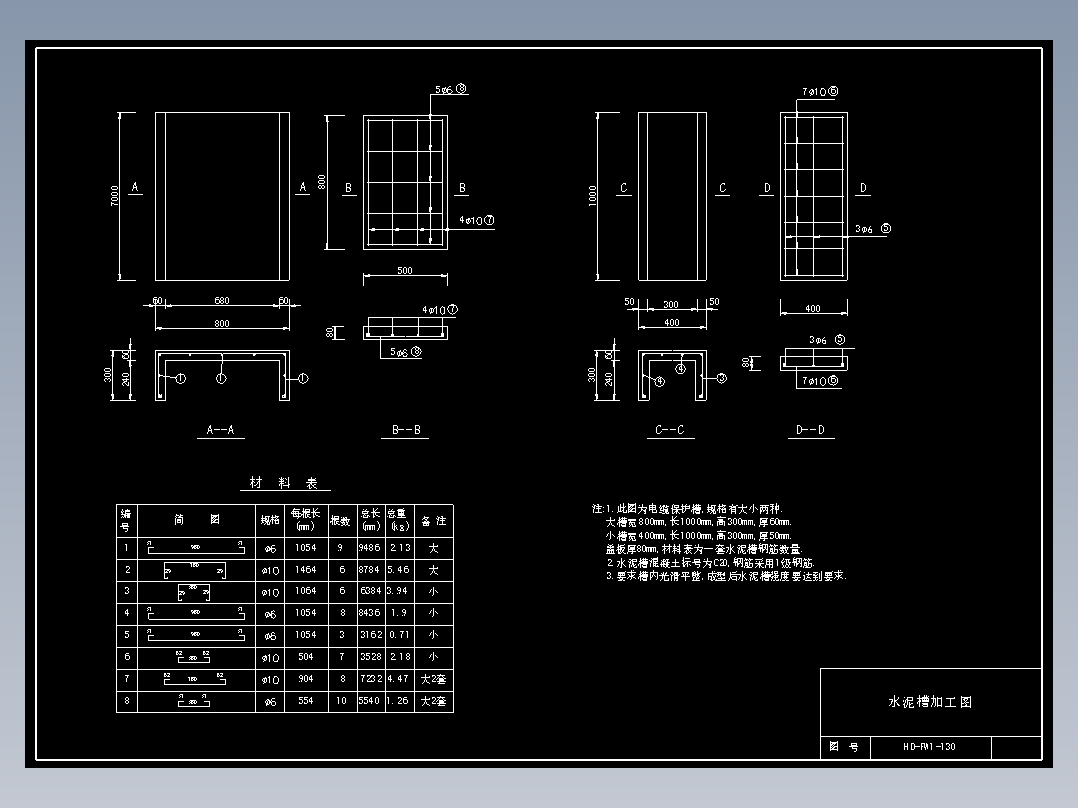
Task: Select the 7000 vertical dimension
Action: [115, 195]
